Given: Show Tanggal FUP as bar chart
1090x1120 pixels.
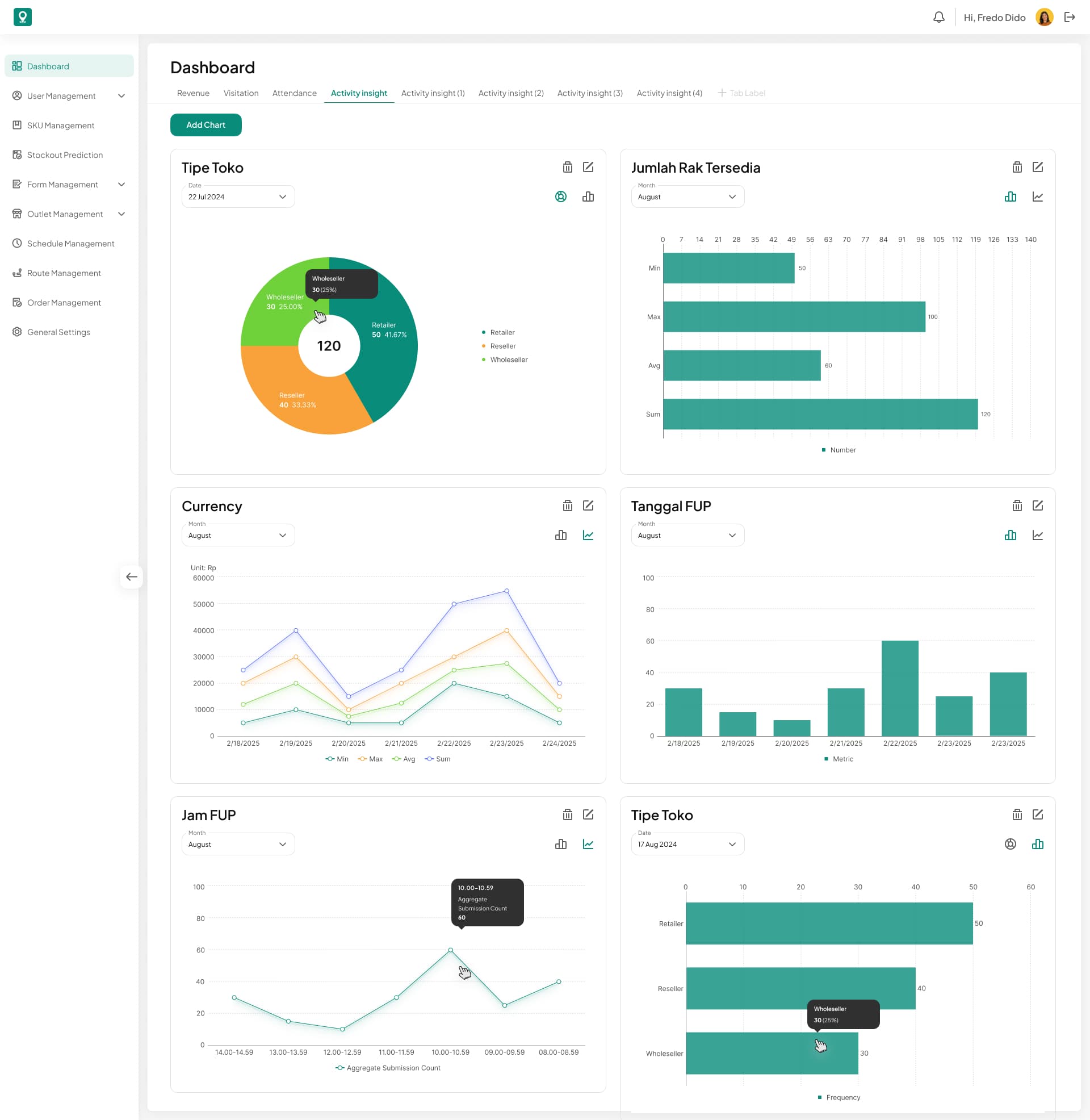Looking at the screenshot, I should click(x=1011, y=536).
